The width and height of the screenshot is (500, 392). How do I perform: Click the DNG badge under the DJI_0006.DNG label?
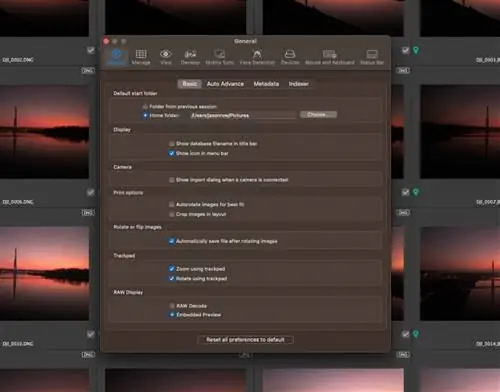88,213
